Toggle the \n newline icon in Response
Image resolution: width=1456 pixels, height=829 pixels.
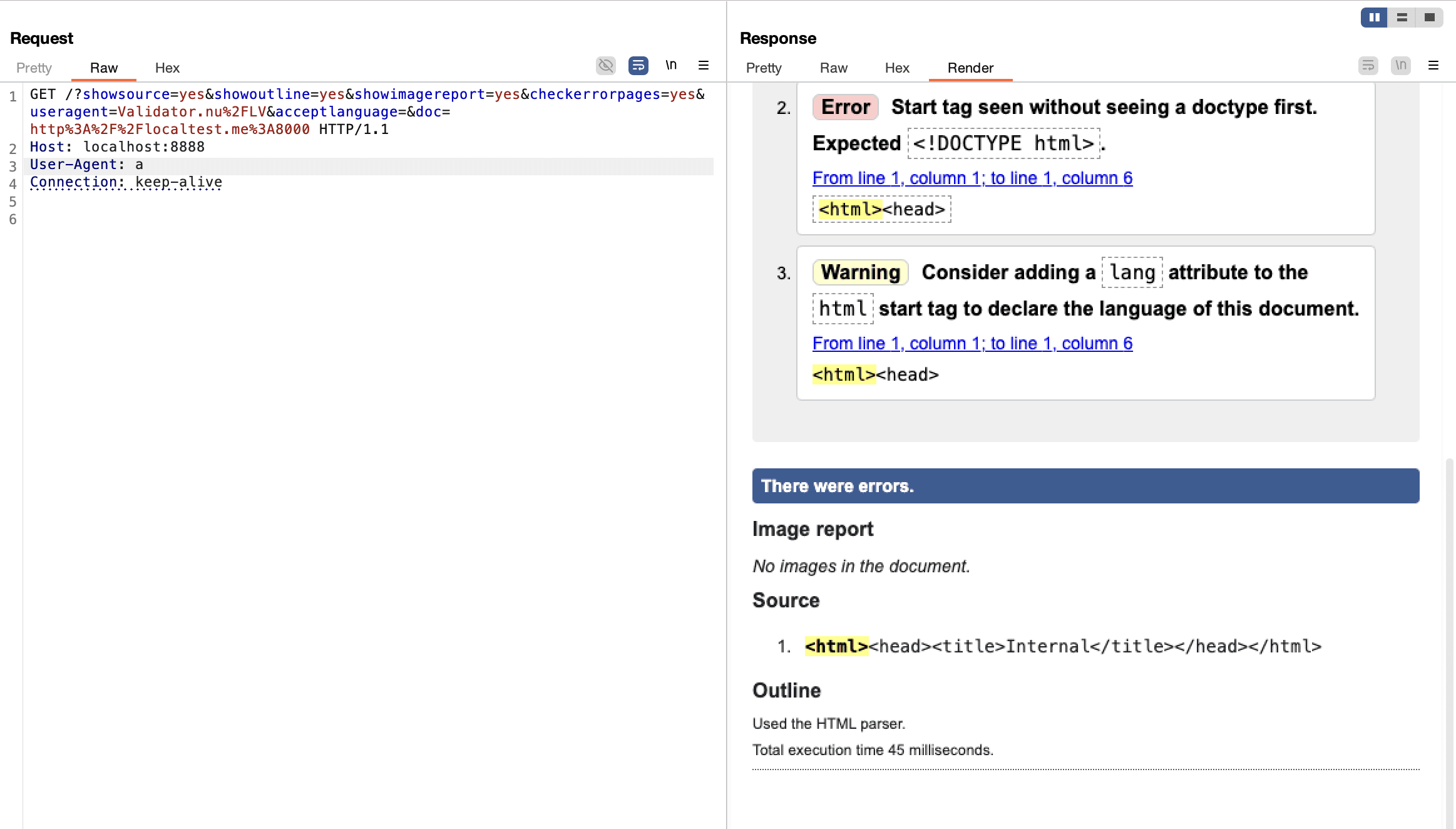1400,65
